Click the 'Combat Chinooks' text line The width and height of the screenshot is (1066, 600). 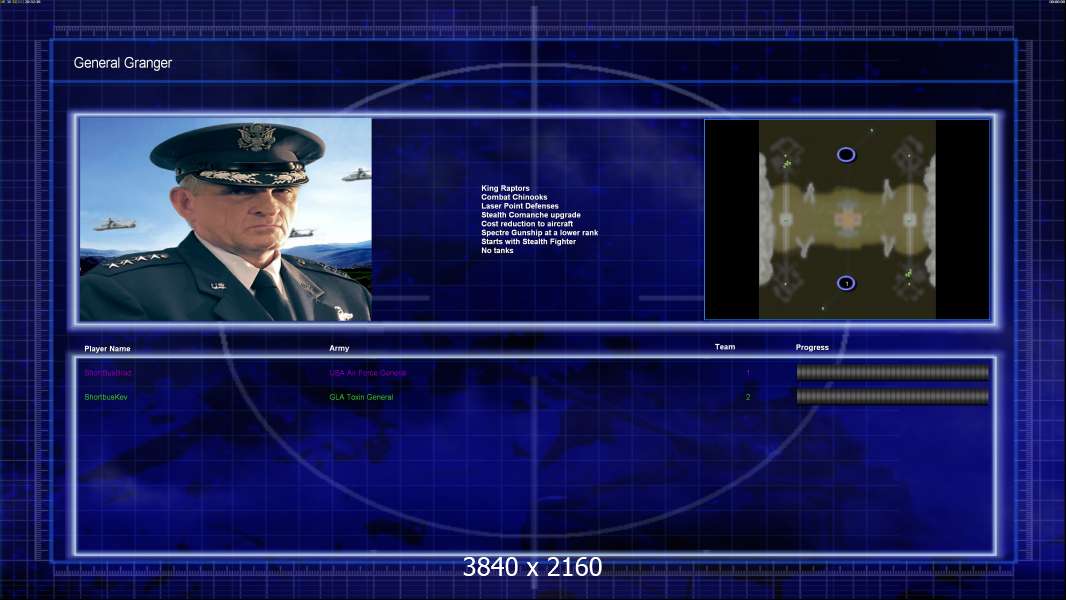click(514, 197)
